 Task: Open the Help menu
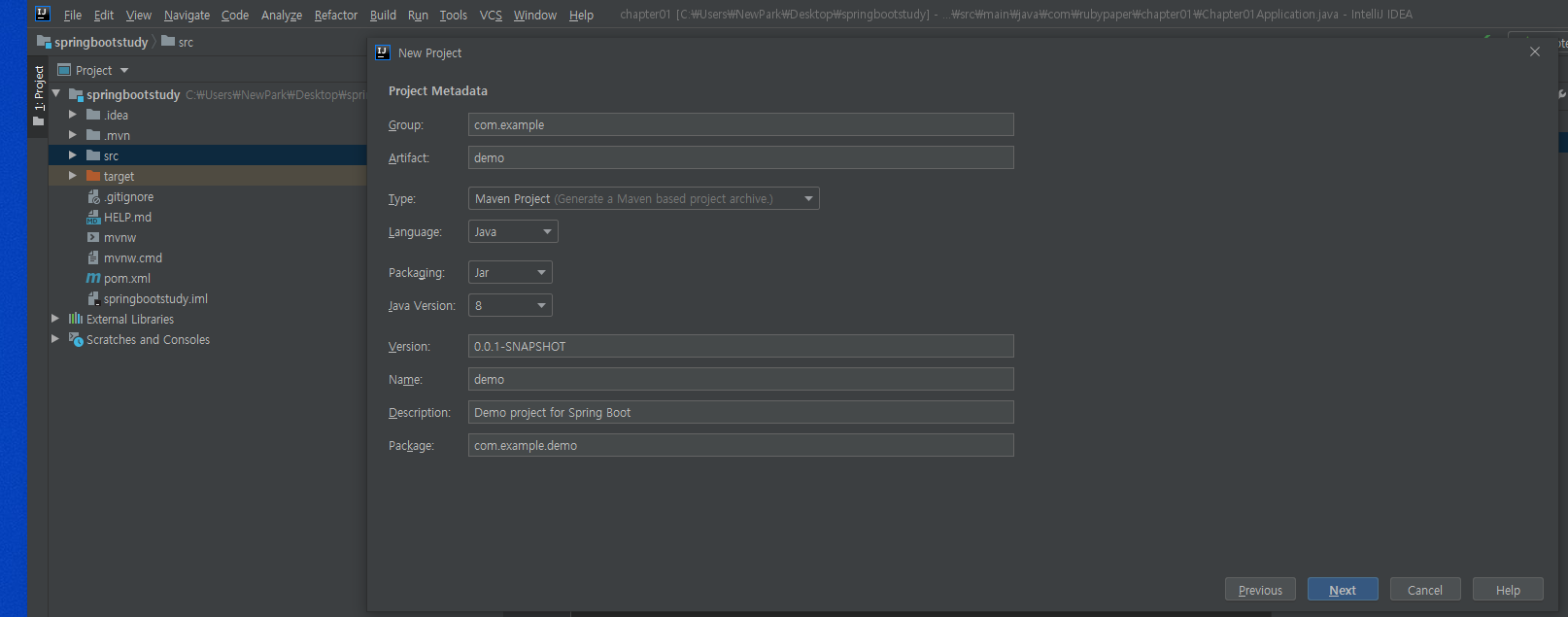[x=581, y=15]
